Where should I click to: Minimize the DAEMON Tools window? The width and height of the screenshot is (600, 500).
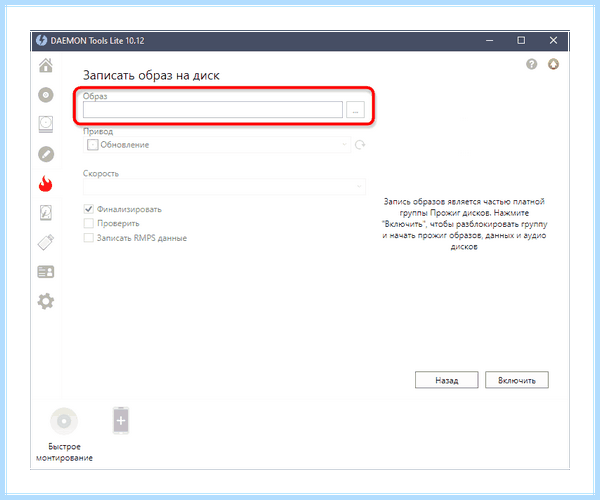coord(489,41)
